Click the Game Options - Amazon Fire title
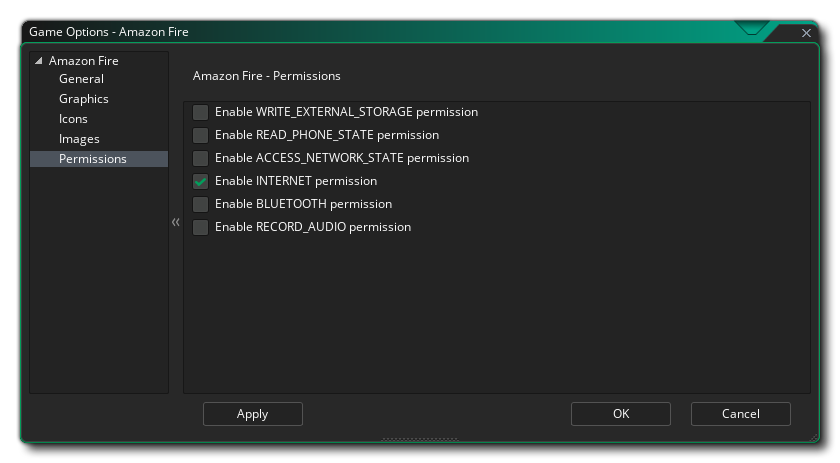 [109, 32]
